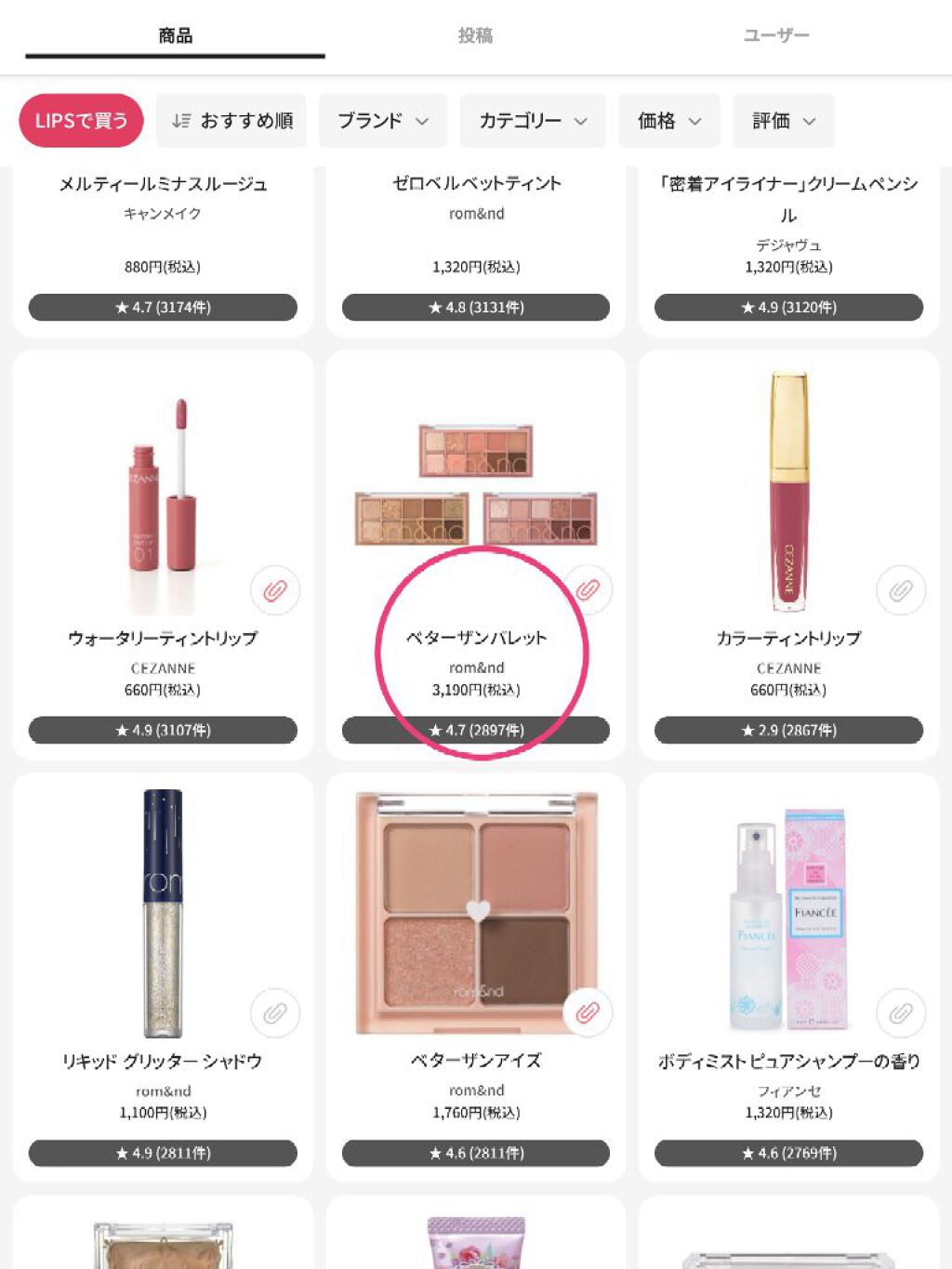Image resolution: width=952 pixels, height=1269 pixels.
Task: Switch to the ユーザー tab
Action: pyautogui.click(x=776, y=35)
